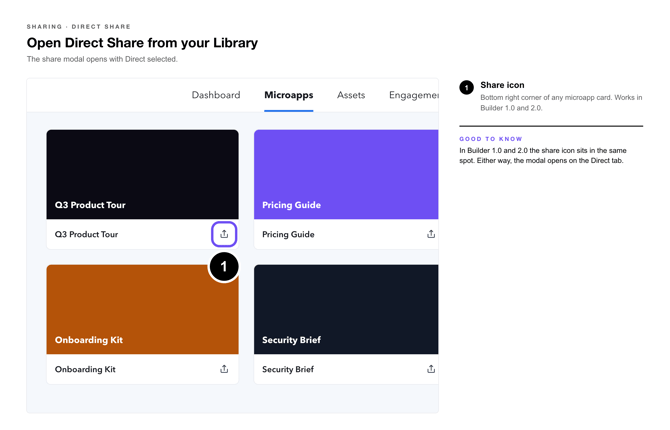Click the 'Onboarding Kit' title below its thumbnail

pyautogui.click(x=85, y=369)
